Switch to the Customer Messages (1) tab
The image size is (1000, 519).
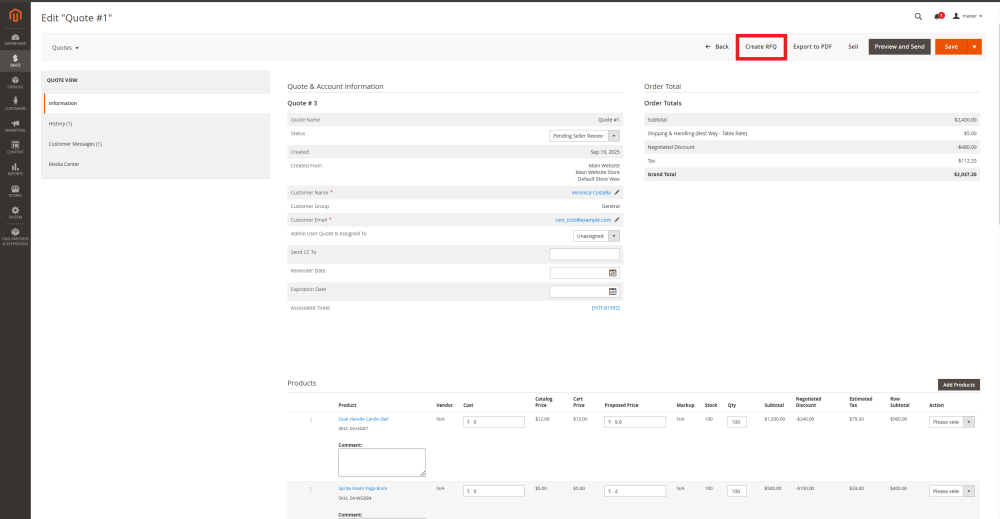click(x=157, y=144)
